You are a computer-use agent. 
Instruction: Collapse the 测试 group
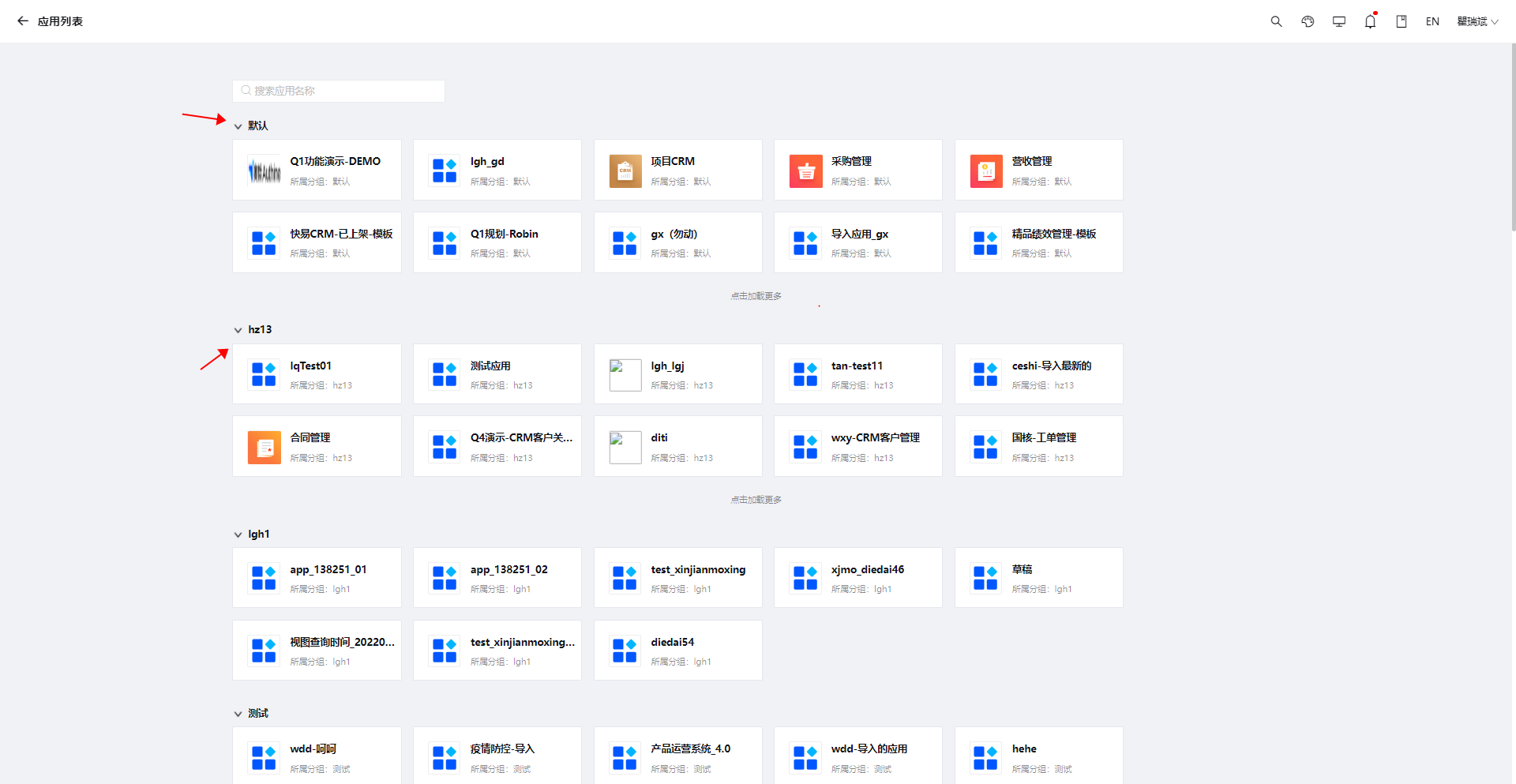click(238, 714)
